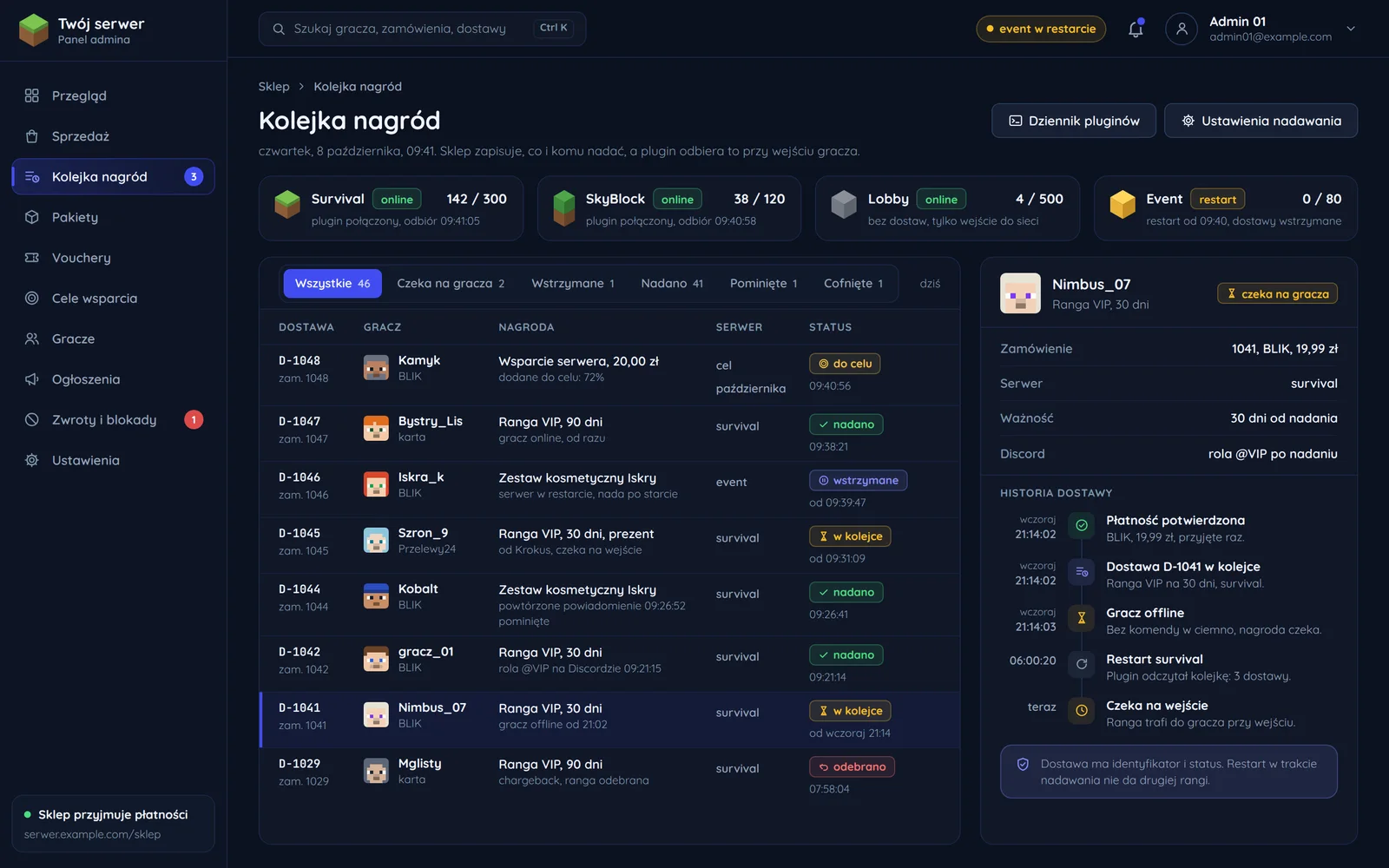This screenshot has height=868, width=1389.
Task: Select the Wszystkie 46 tab
Action: point(332,283)
